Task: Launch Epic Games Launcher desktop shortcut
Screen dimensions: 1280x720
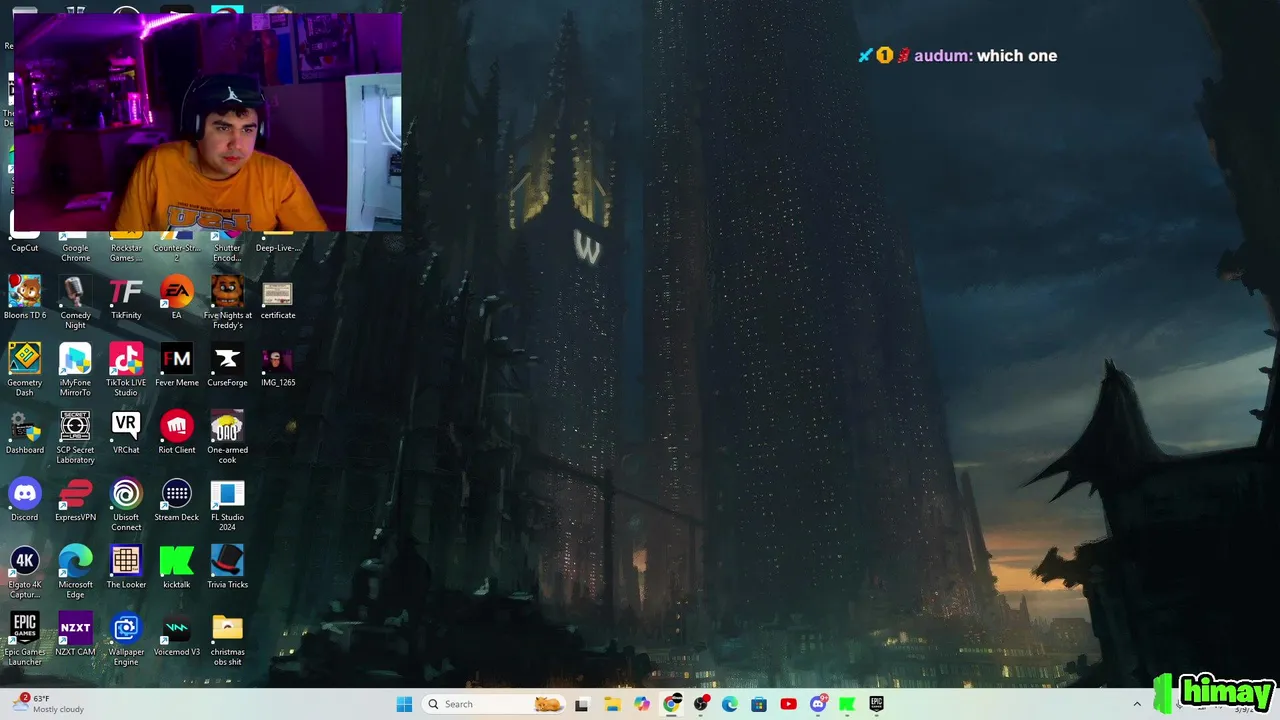Action: coord(25,628)
